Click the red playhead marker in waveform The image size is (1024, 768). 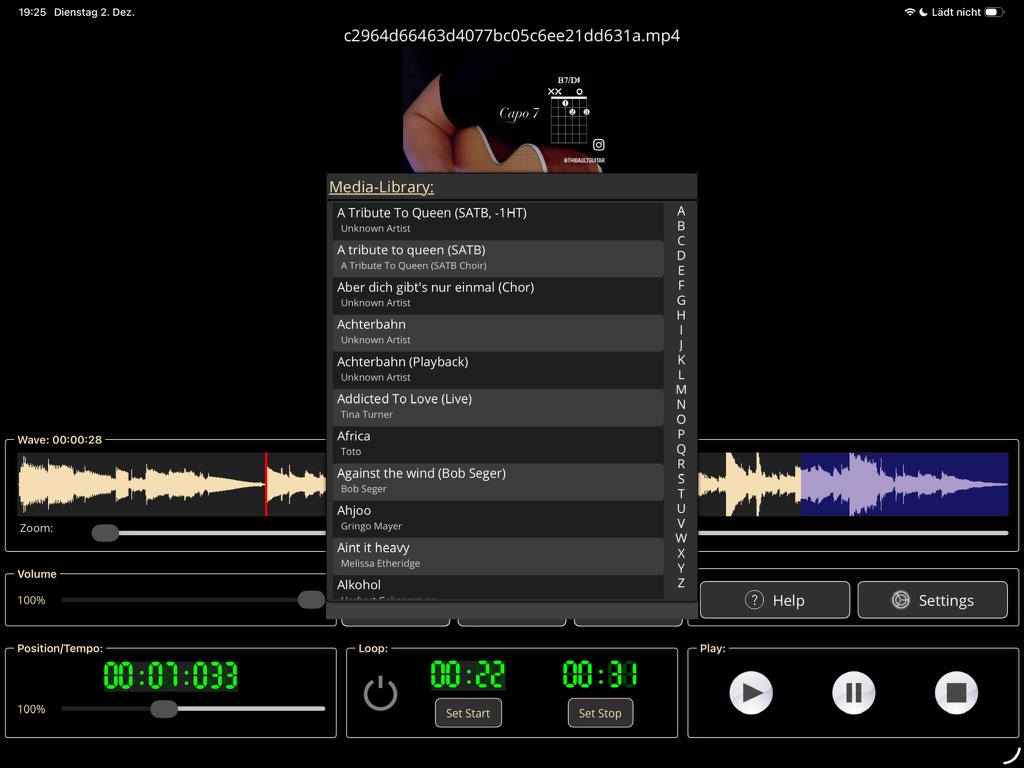point(266,484)
